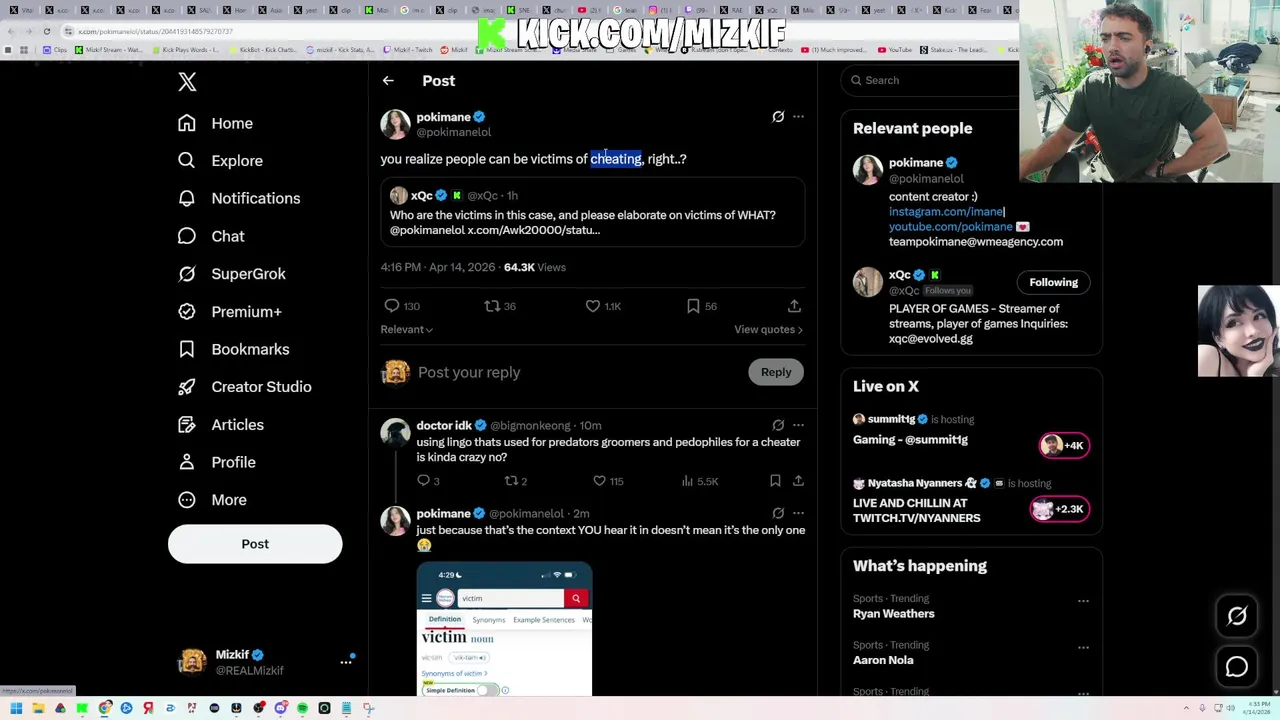Open the Ryan Weathers trending topic
This screenshot has width=1280, height=720.
click(x=894, y=614)
